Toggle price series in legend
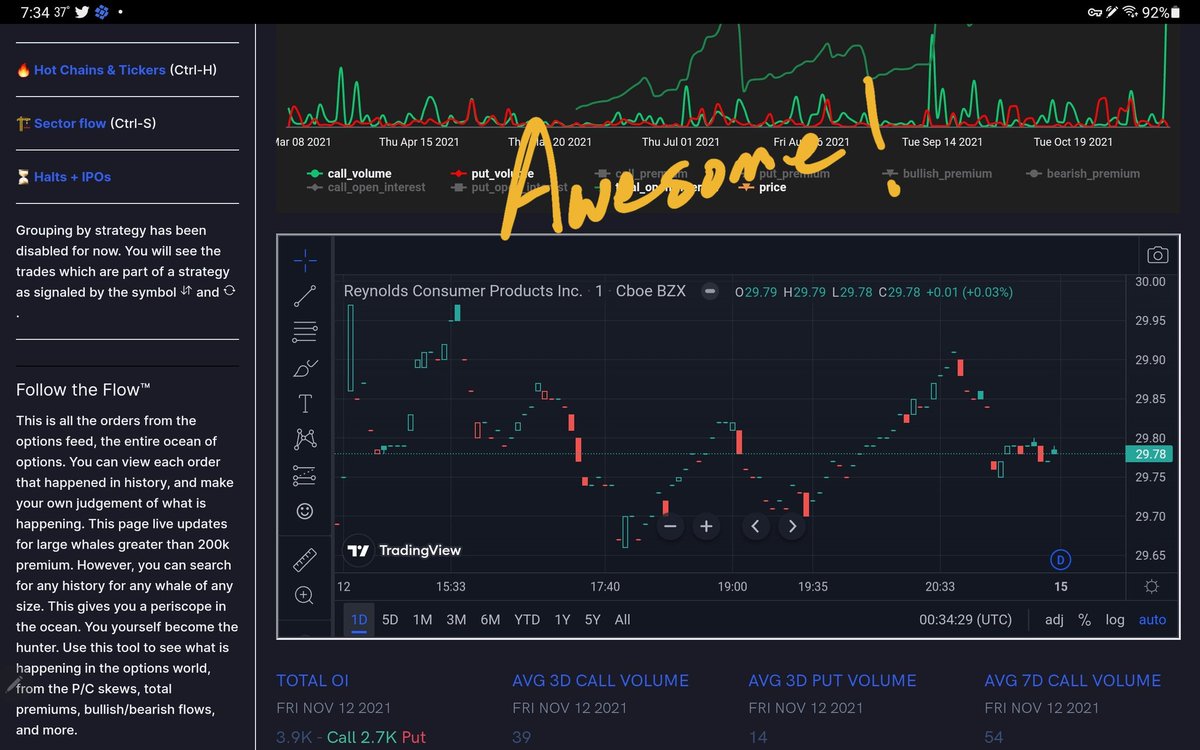Viewport: 1200px width, 750px height. pos(761,187)
